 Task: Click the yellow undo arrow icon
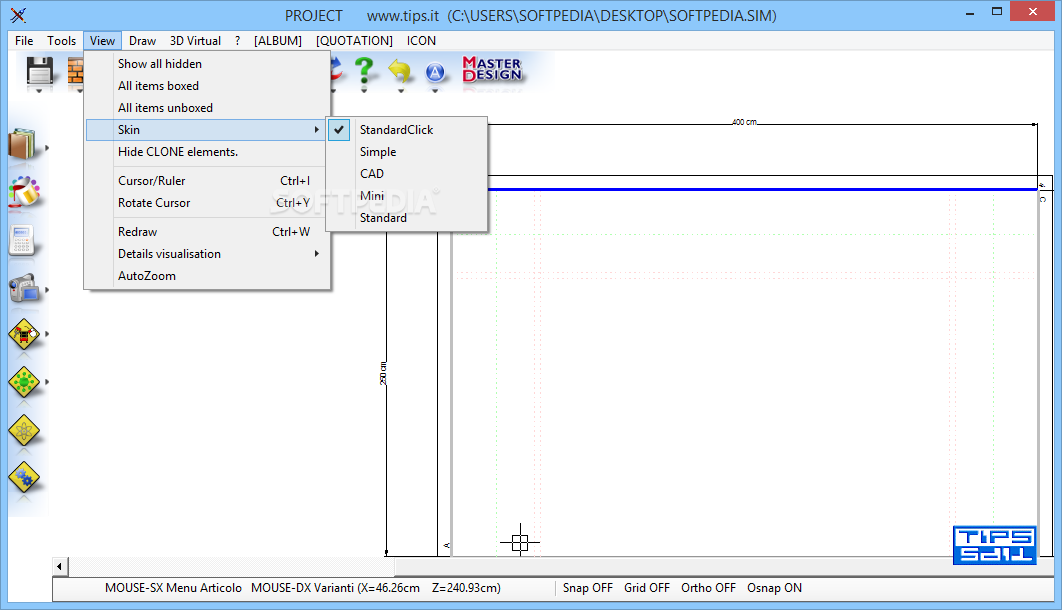pos(400,71)
